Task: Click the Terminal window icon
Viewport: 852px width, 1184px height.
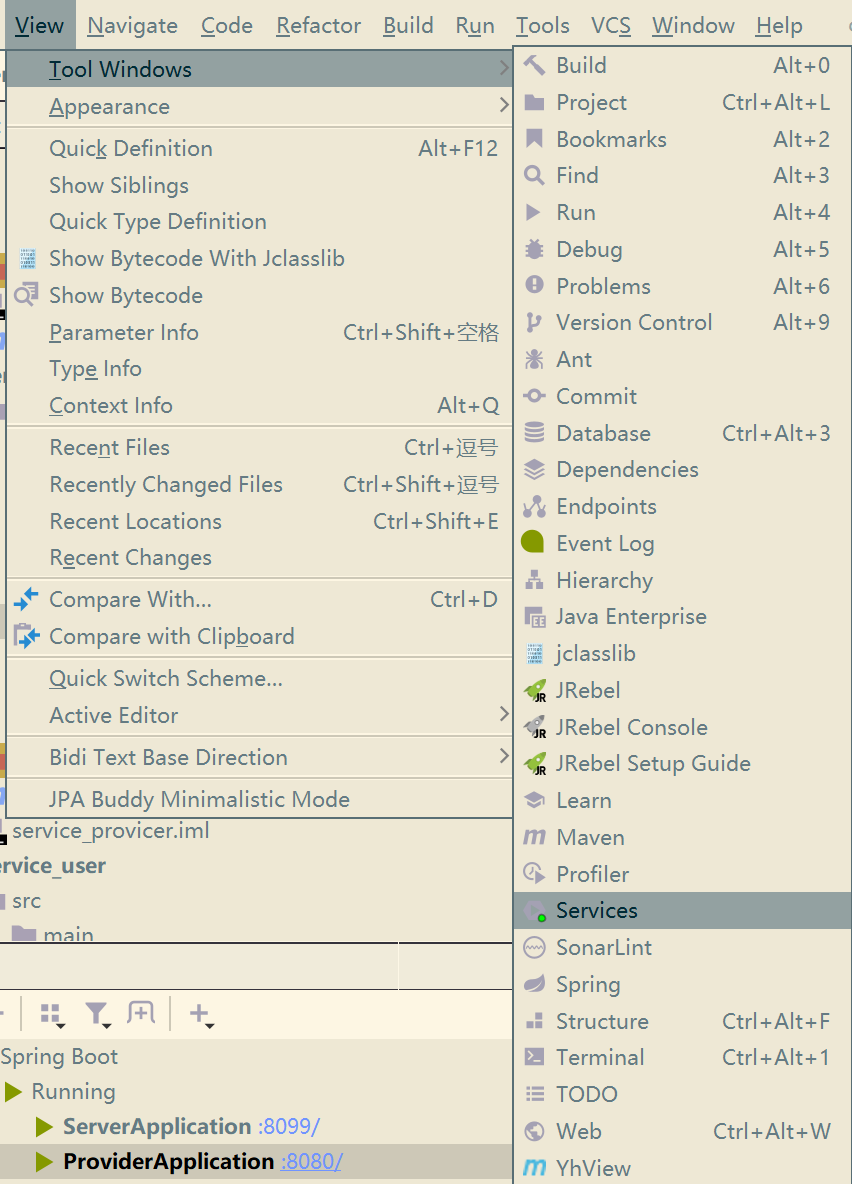Action: pyautogui.click(x=534, y=1056)
